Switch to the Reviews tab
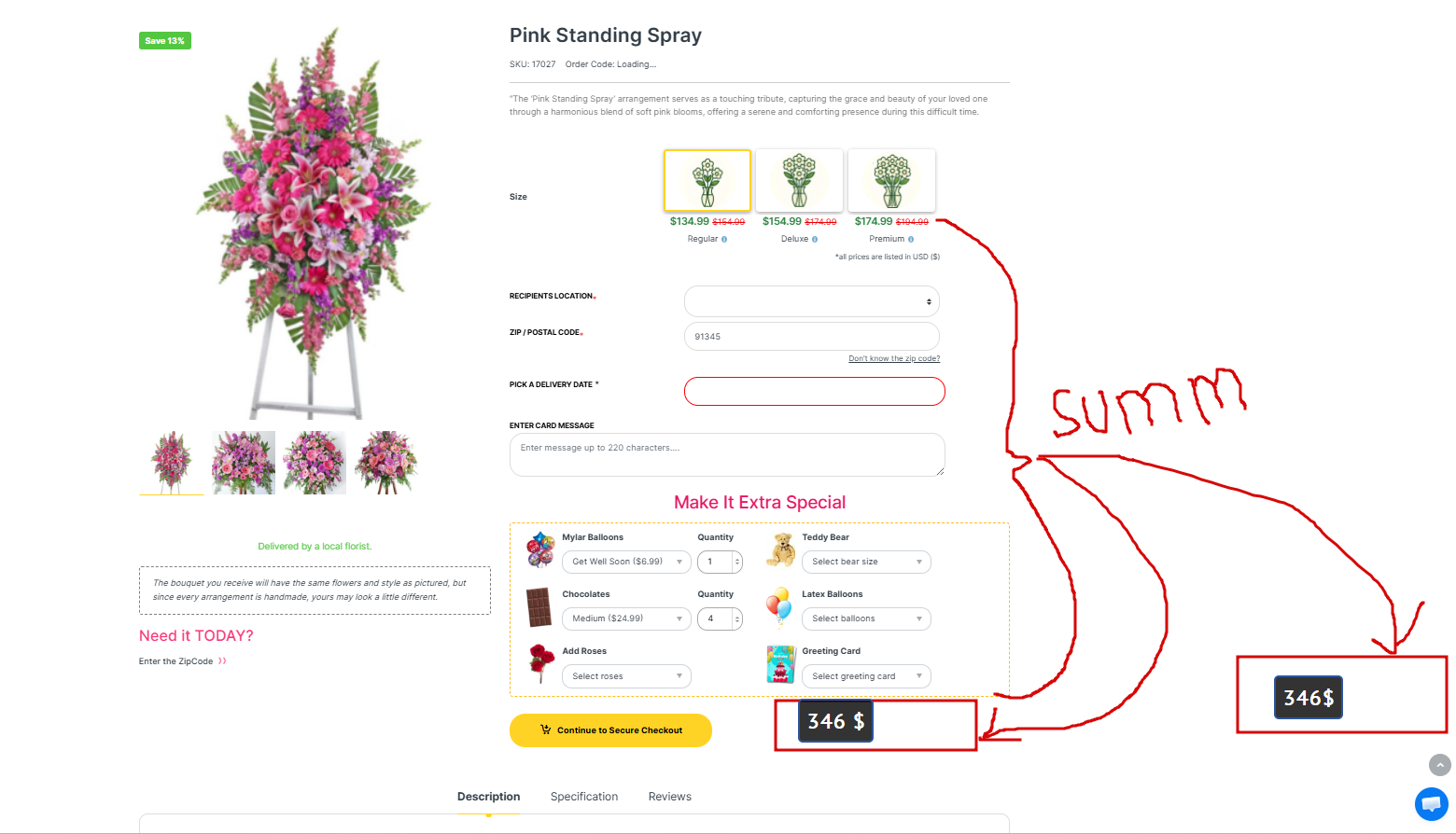Image resolution: width=1456 pixels, height=834 pixels. [670, 797]
